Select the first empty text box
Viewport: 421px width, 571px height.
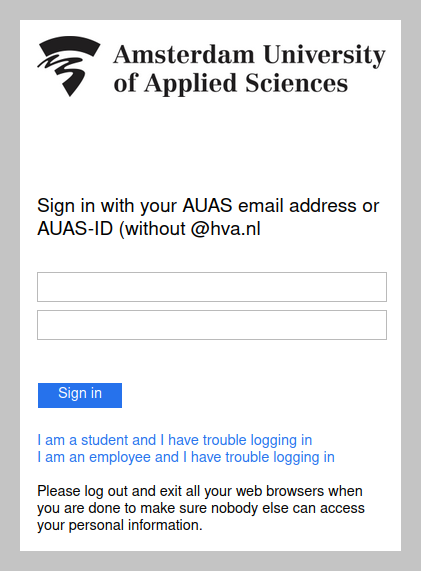click(x=212, y=287)
